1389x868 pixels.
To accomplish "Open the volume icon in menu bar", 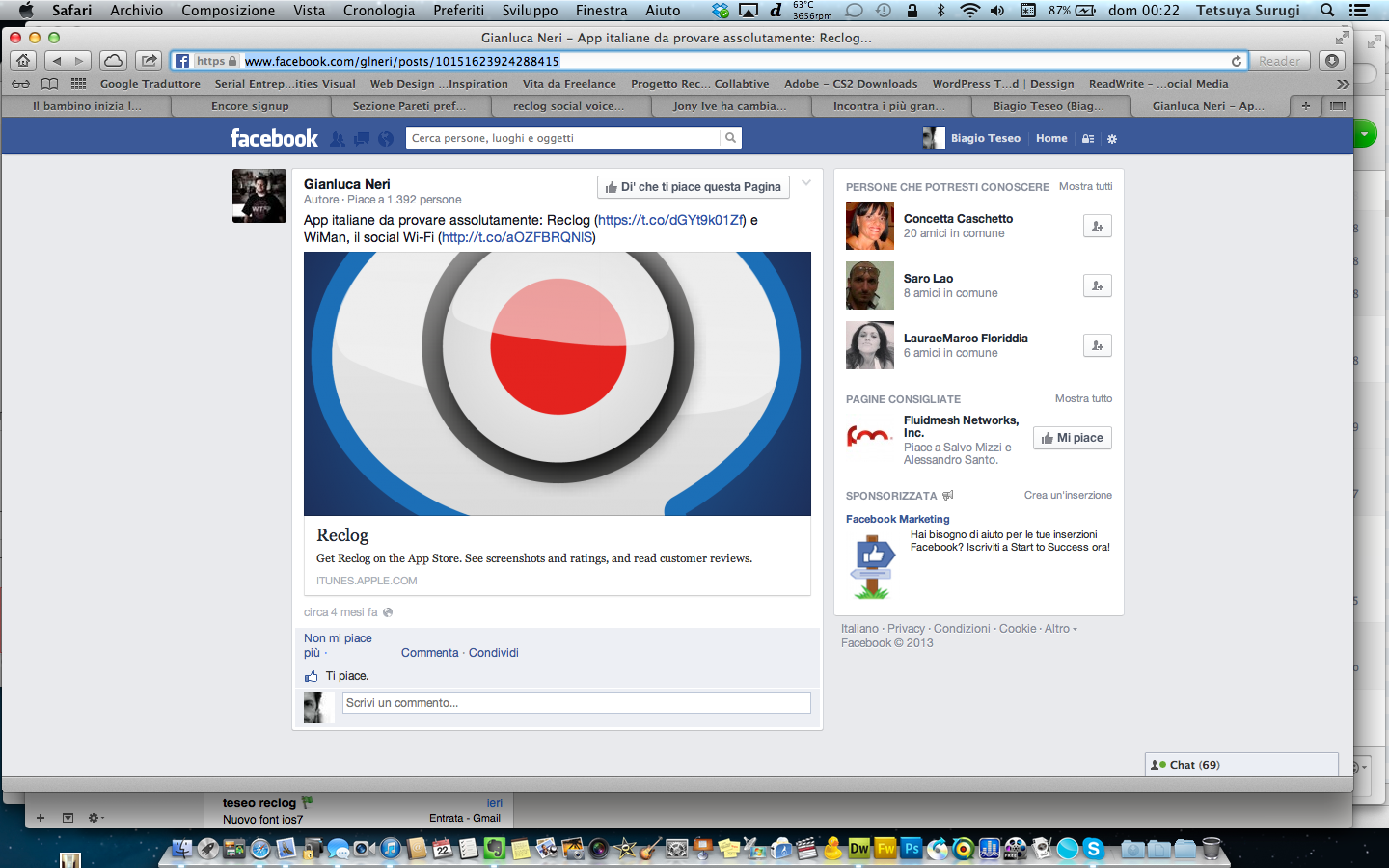I will coord(997,11).
